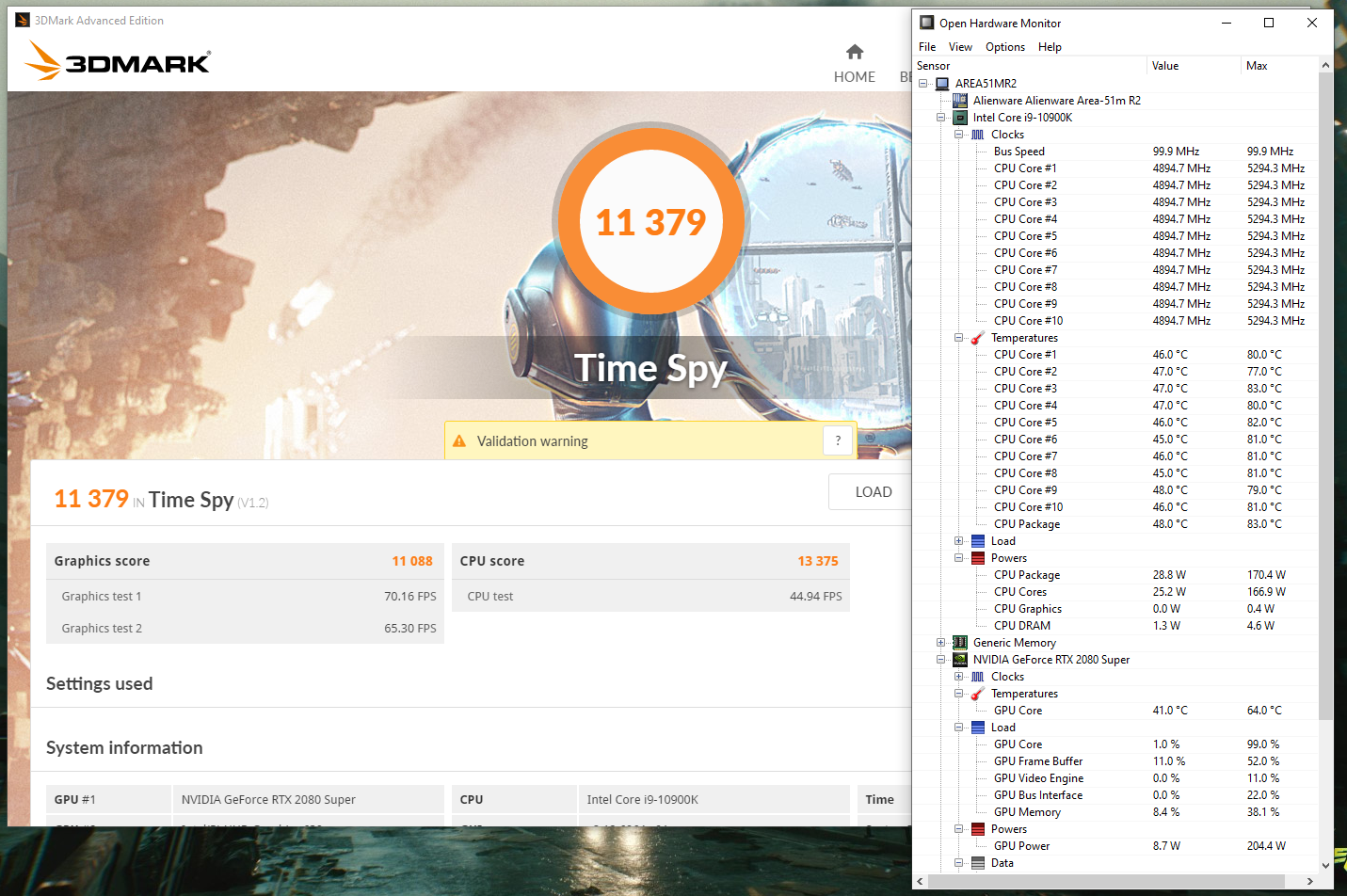Open validation warning help question mark
1347x896 pixels.
click(838, 440)
